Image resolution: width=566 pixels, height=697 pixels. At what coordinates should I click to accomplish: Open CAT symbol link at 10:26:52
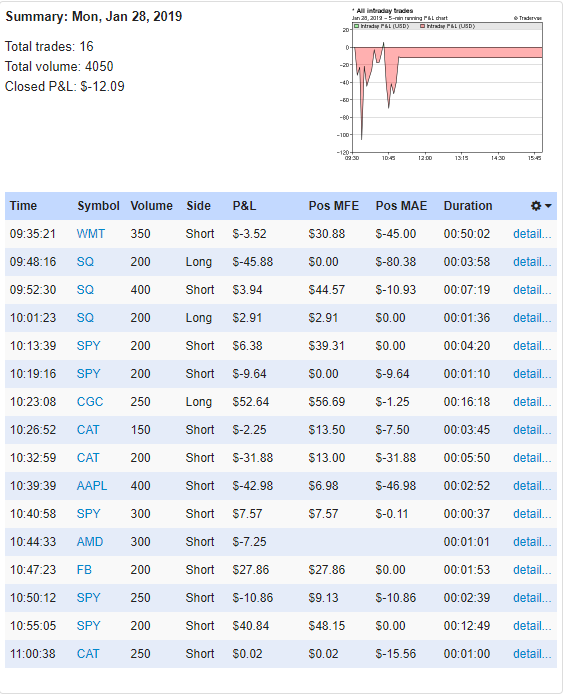click(x=88, y=430)
